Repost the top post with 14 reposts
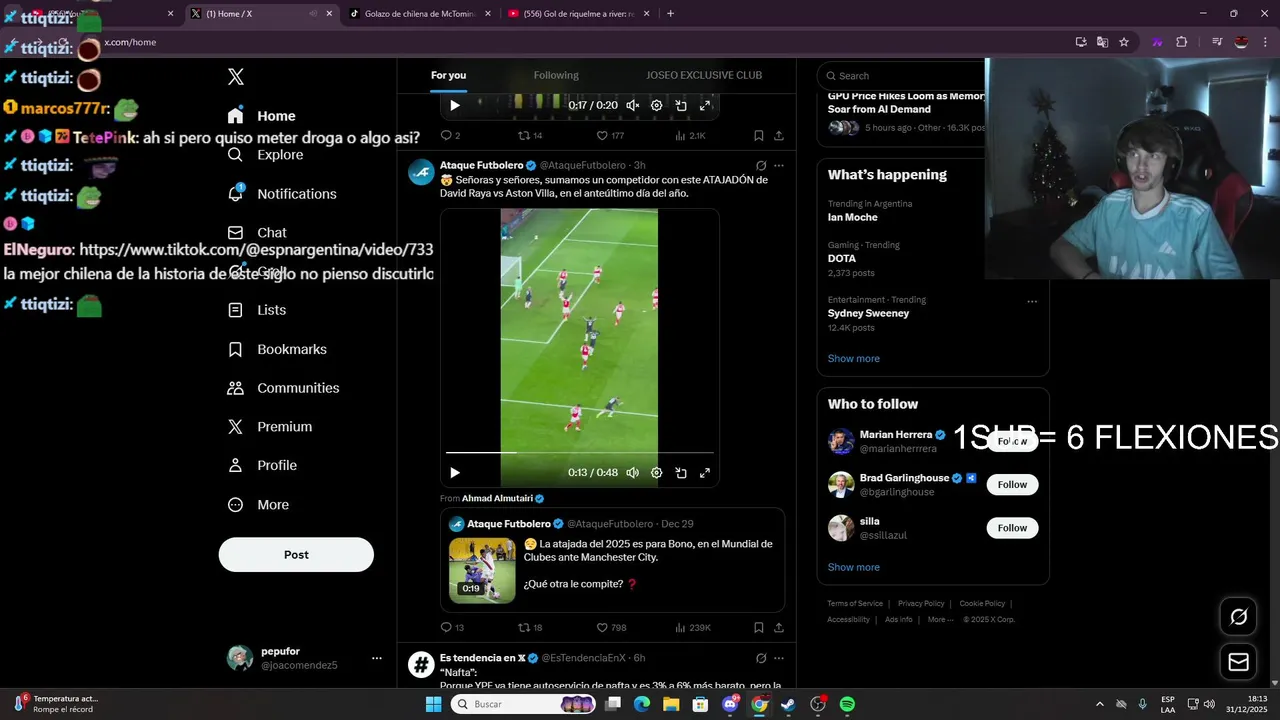 [530, 136]
